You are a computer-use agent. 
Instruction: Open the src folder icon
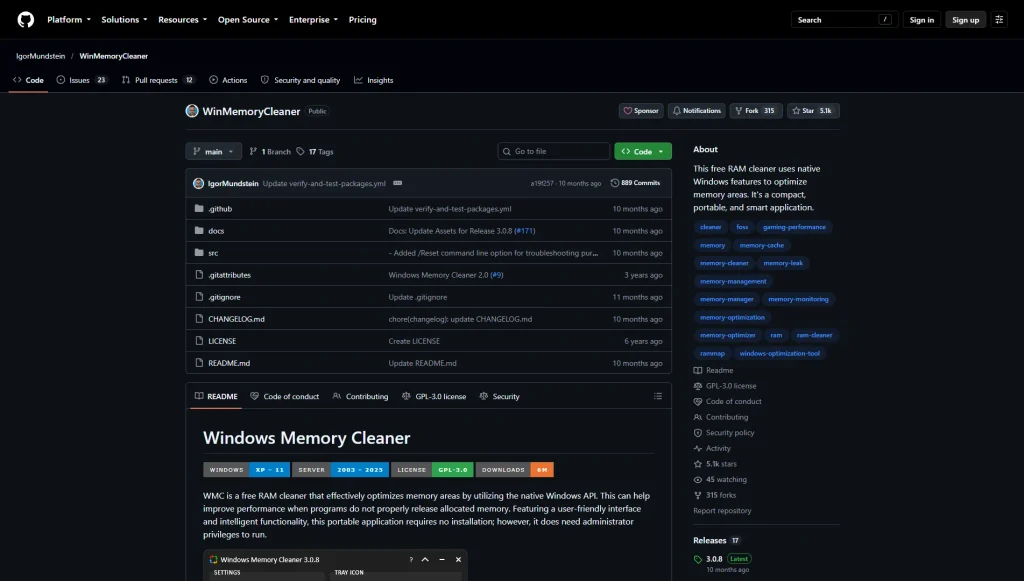[199, 253]
